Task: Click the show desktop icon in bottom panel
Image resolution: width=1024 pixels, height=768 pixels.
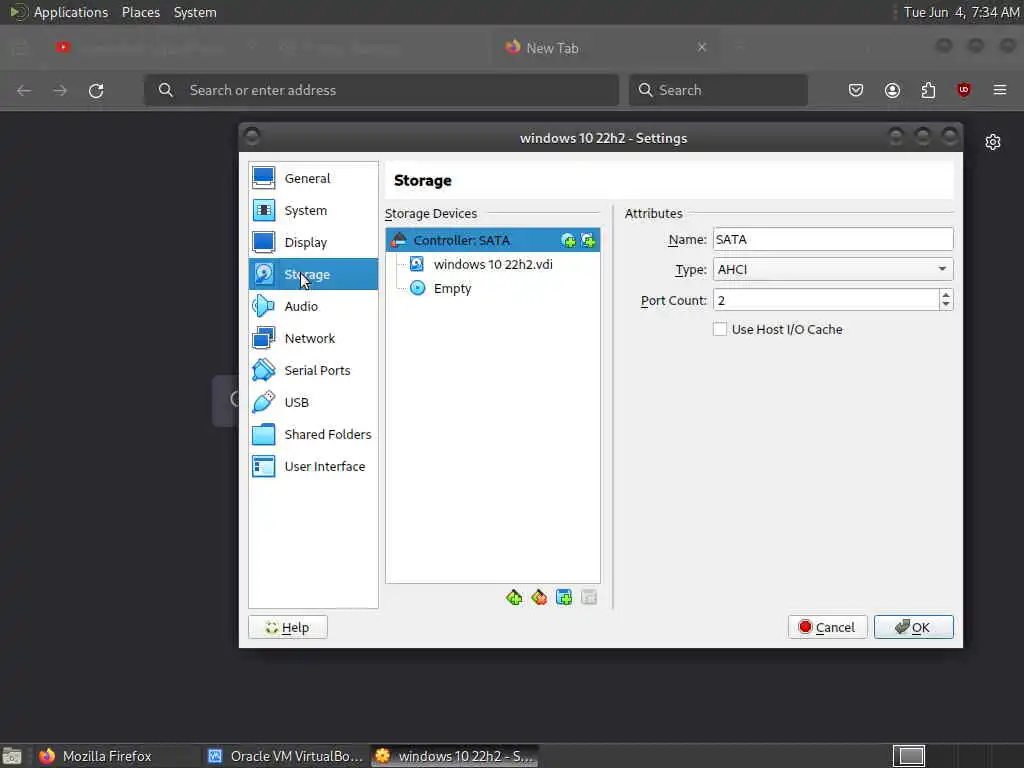Action: click(x=12, y=756)
